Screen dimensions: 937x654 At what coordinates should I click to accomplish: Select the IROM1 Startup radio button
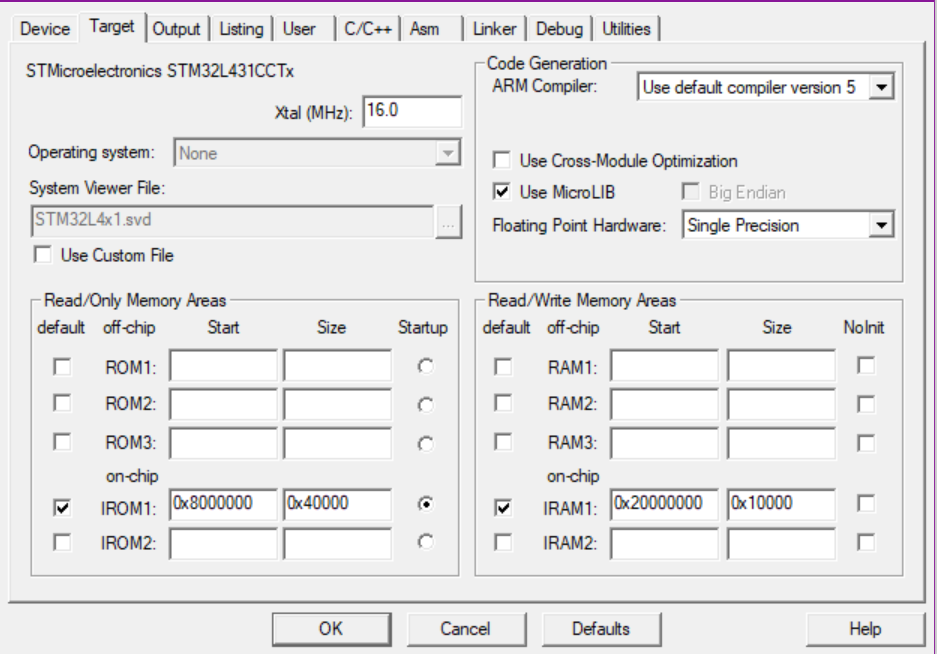(425, 505)
